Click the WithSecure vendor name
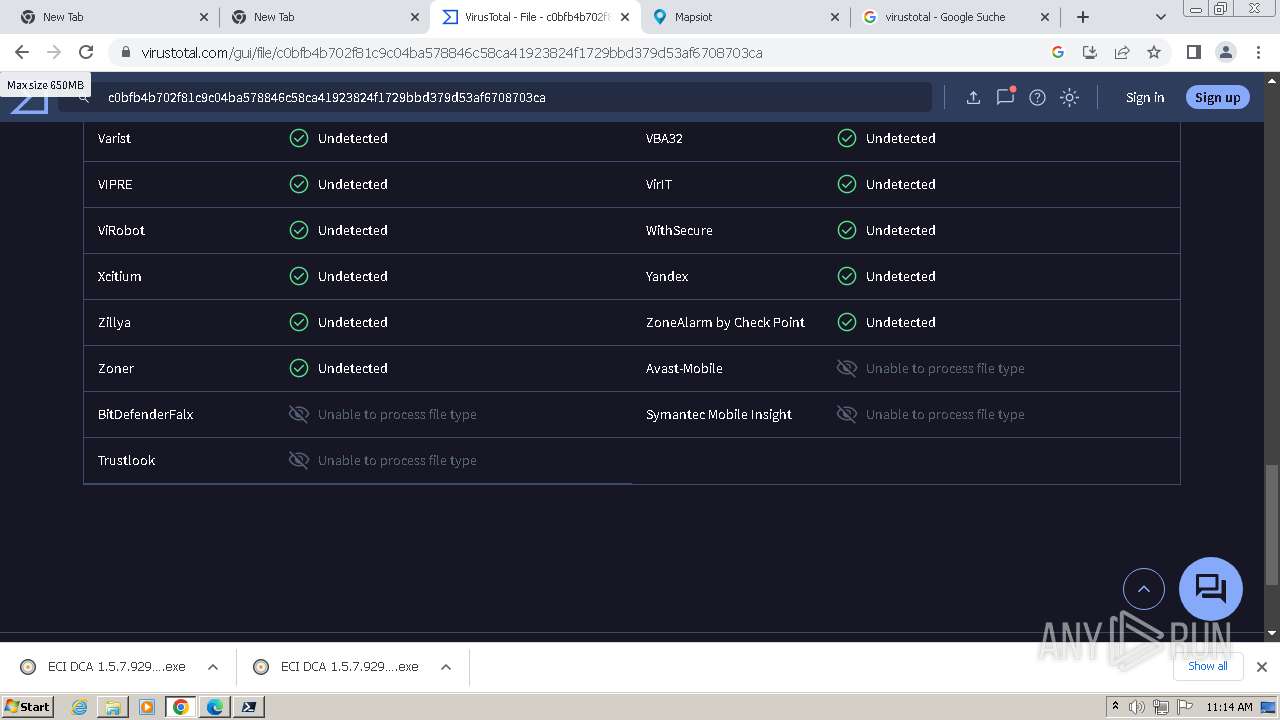Image resolution: width=1280 pixels, height=720 pixels. [679, 230]
